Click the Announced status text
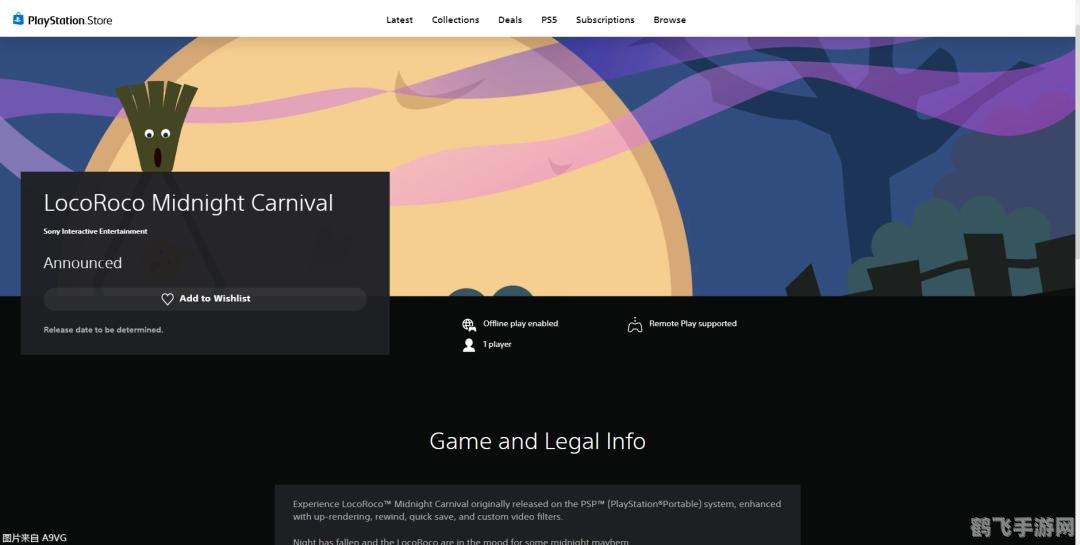 82,263
